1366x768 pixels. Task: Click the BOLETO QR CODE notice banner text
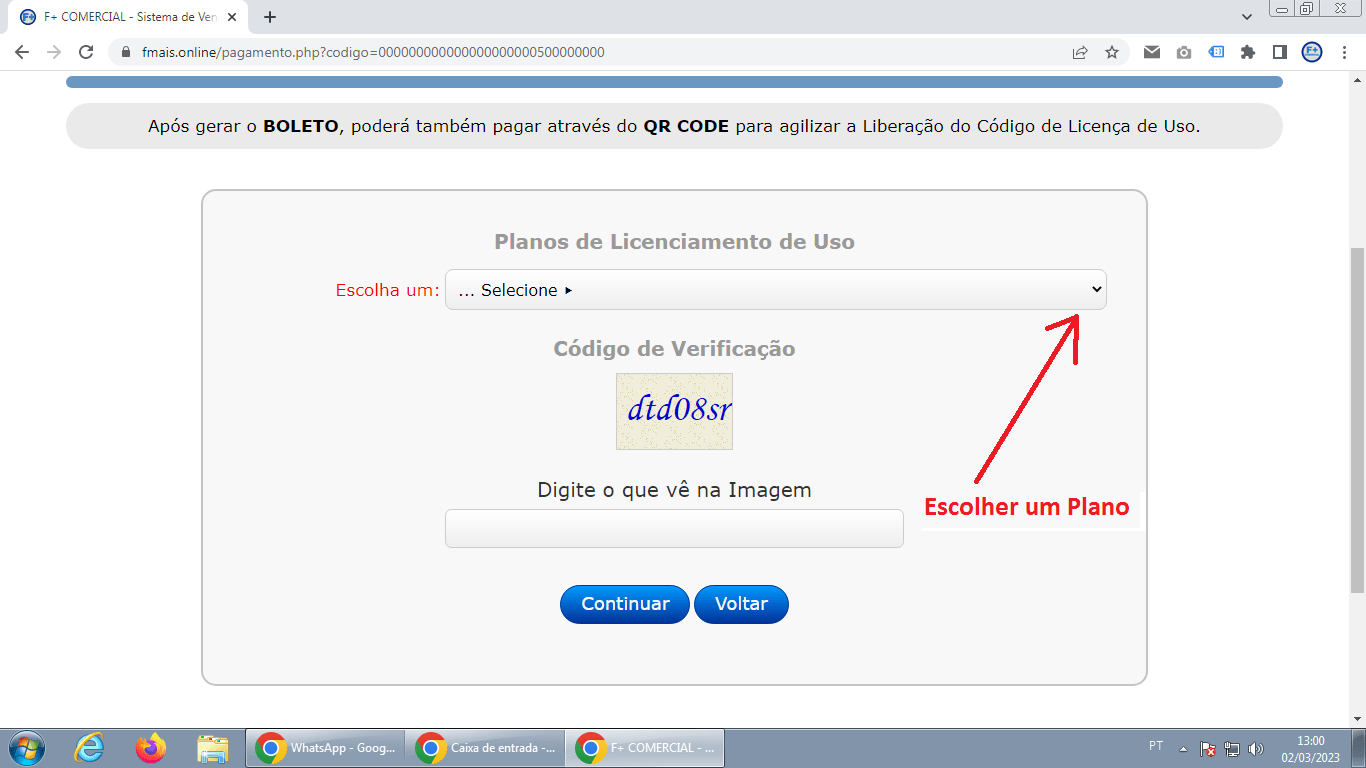click(x=674, y=126)
